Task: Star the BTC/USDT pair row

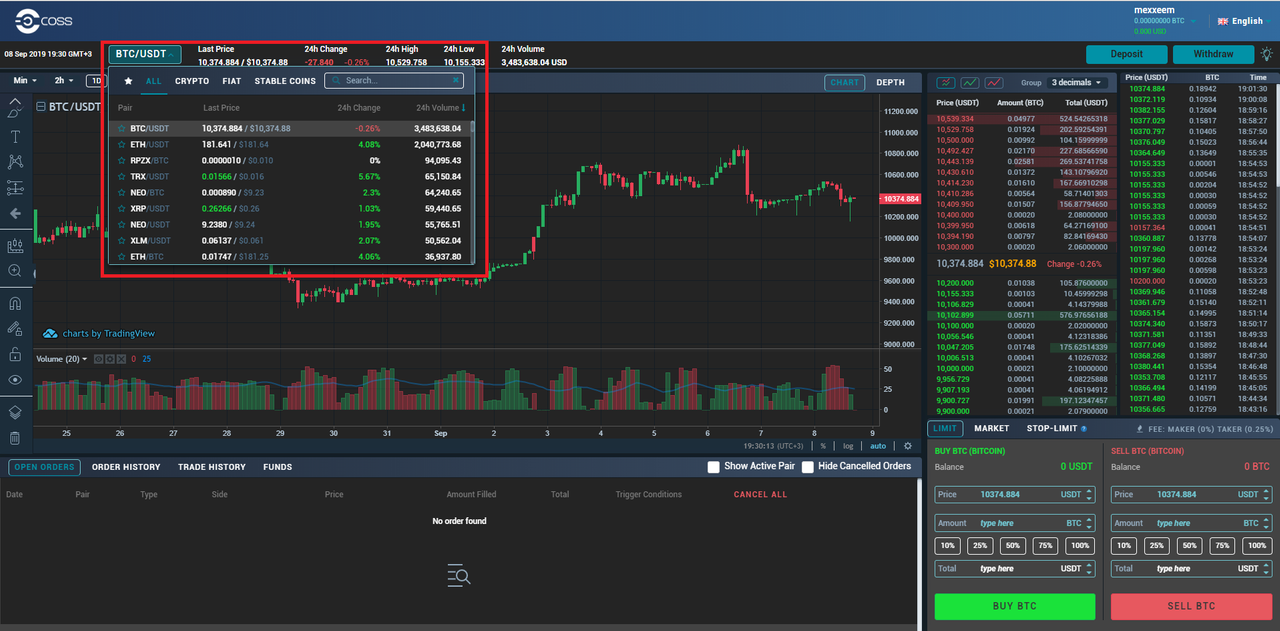Action: click(121, 129)
